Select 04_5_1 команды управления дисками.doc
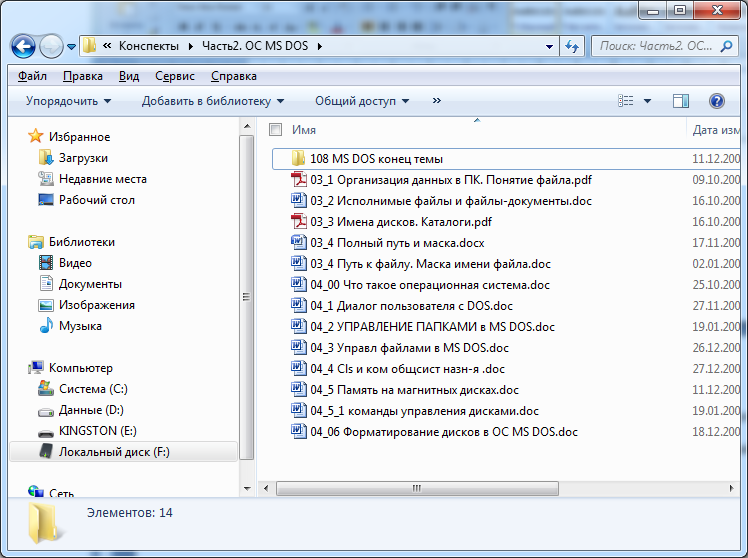Viewport: 748px width, 558px height. click(x=425, y=411)
